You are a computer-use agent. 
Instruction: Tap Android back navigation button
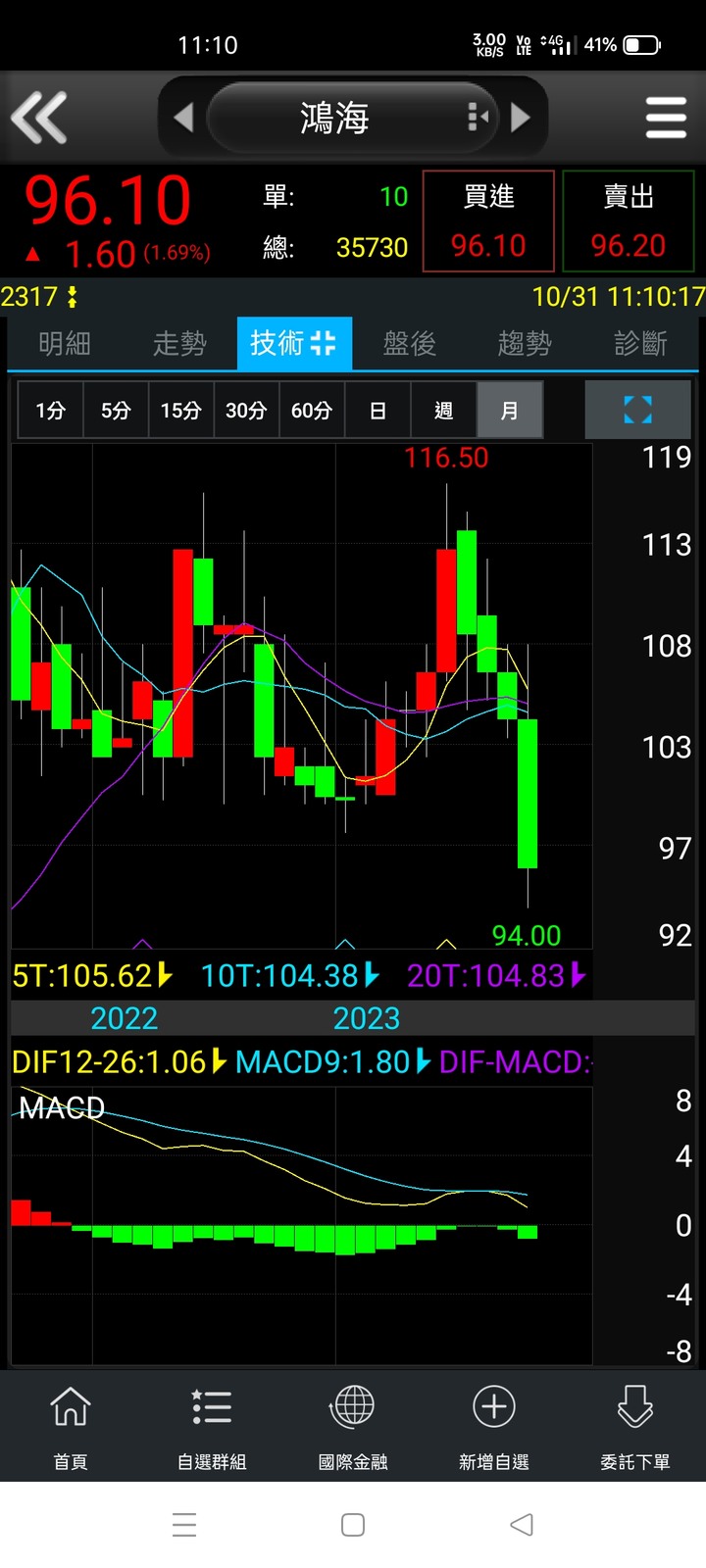point(522,1525)
